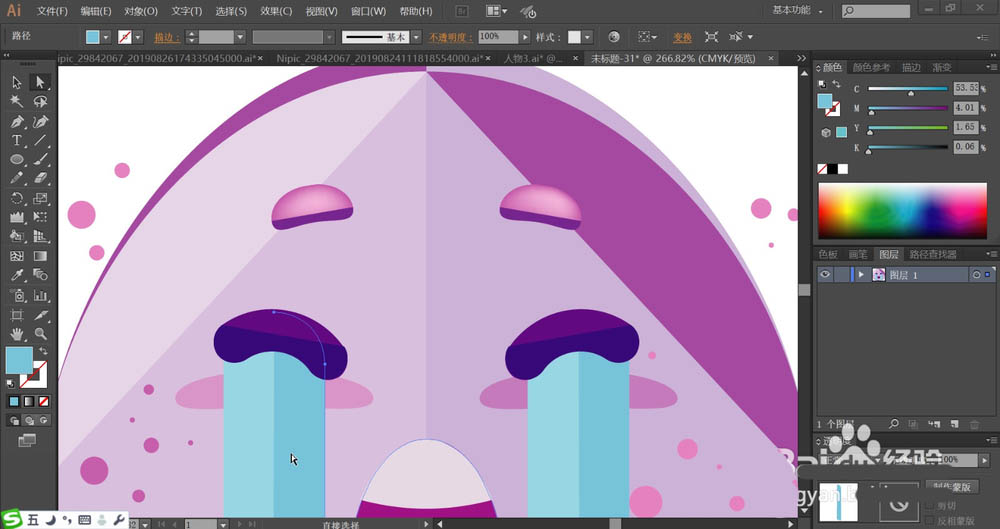Open the 效果(C) menu
Viewport: 1000px width, 529px height.
pos(276,11)
